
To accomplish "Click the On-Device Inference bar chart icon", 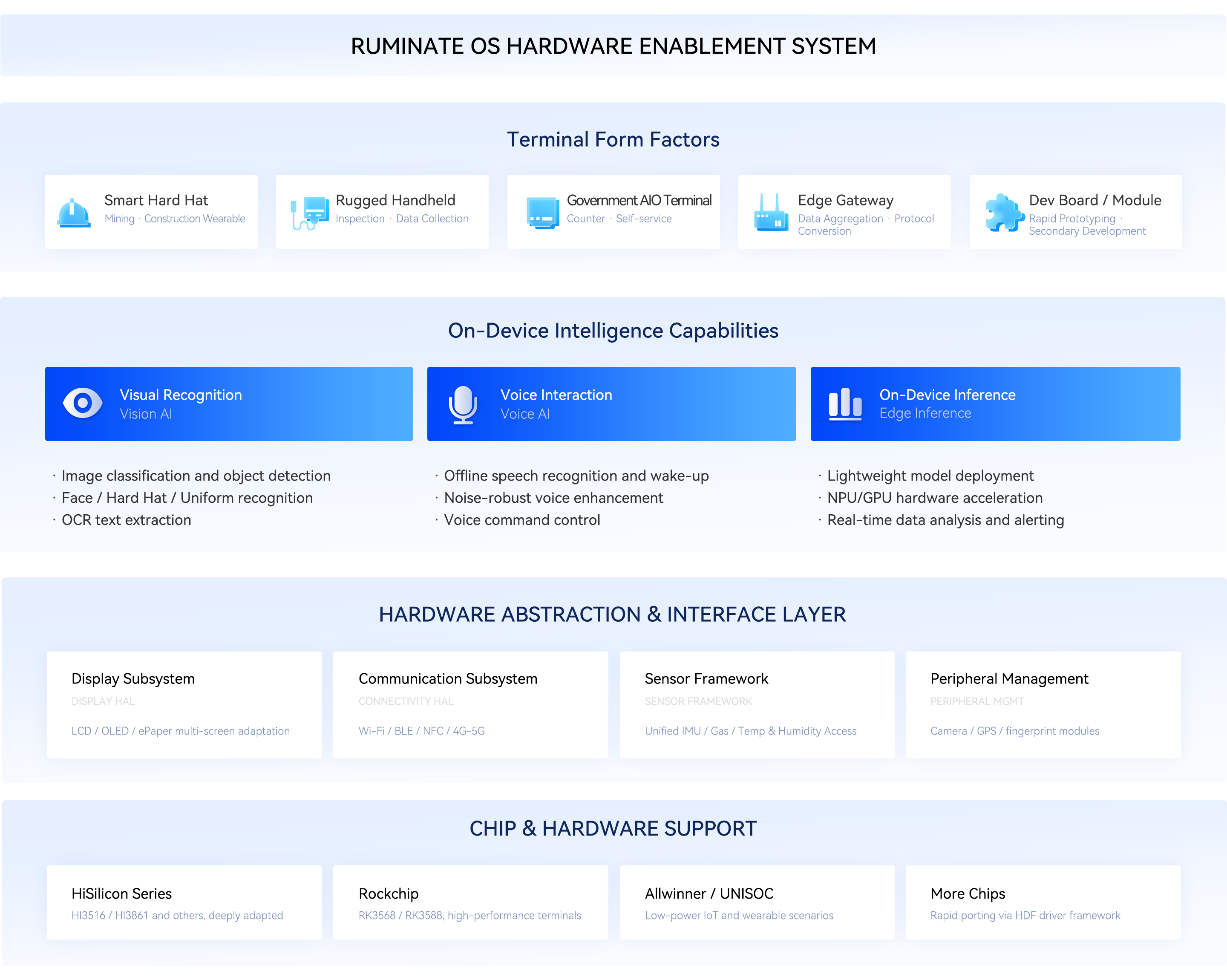I will tap(845, 404).
